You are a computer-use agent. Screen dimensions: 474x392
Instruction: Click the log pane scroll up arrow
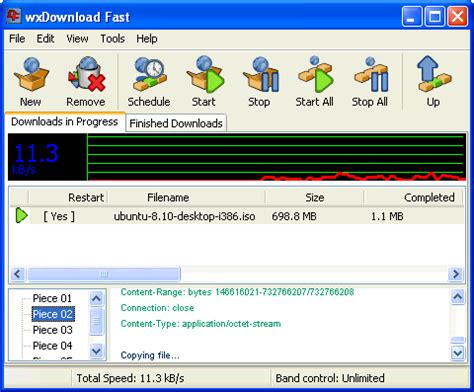click(458, 297)
